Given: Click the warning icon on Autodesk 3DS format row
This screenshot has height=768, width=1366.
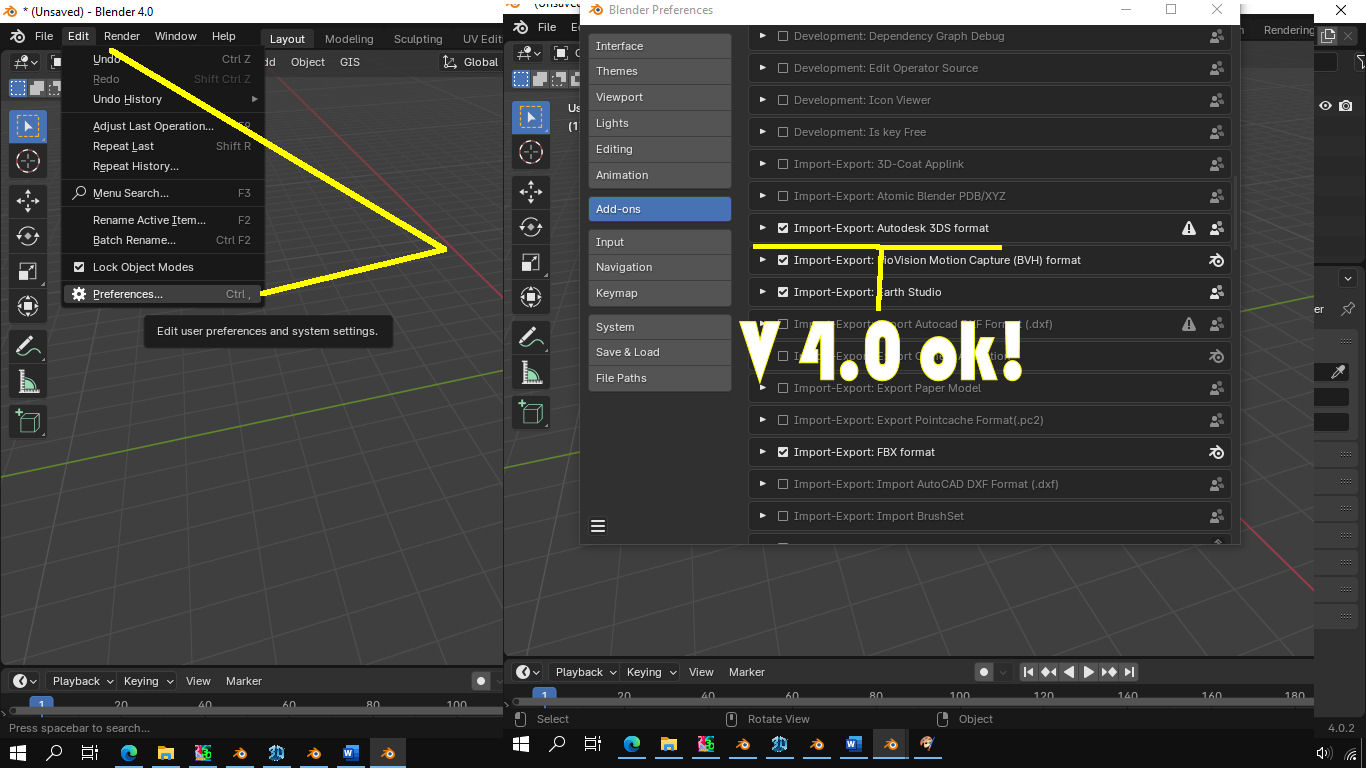Looking at the screenshot, I should pos(1188,228).
